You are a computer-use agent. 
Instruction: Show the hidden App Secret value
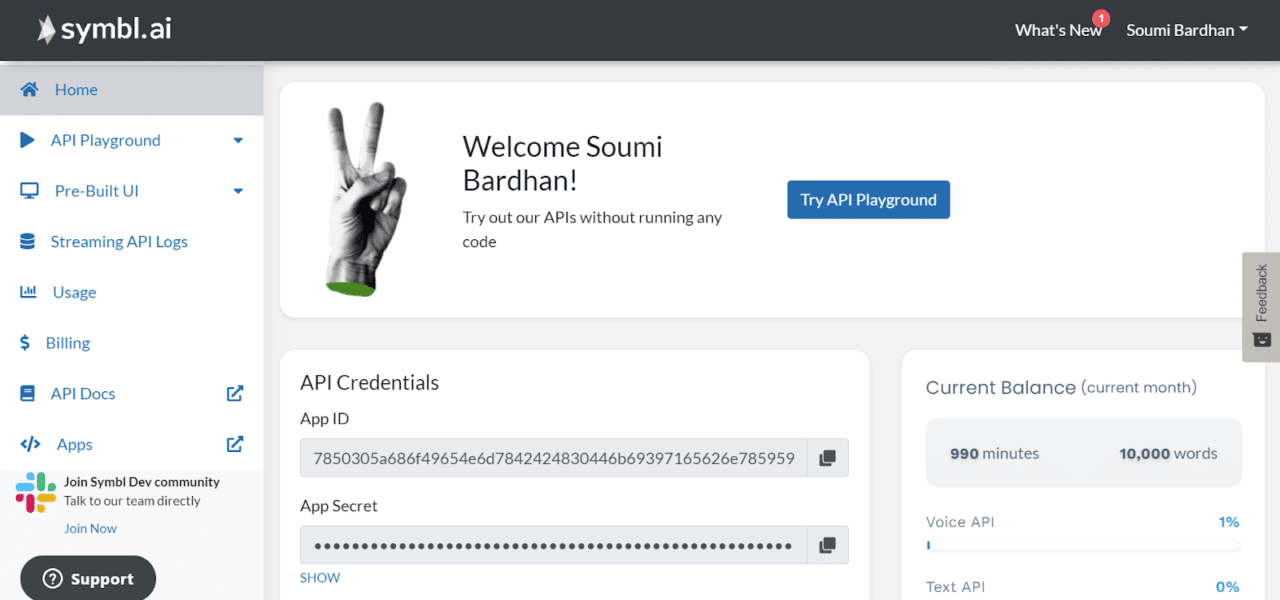tap(319, 577)
